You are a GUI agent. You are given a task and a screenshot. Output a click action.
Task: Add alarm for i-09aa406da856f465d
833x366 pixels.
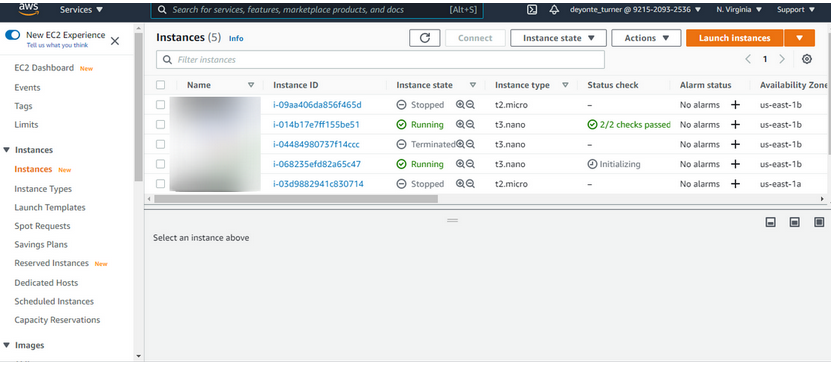(735, 105)
